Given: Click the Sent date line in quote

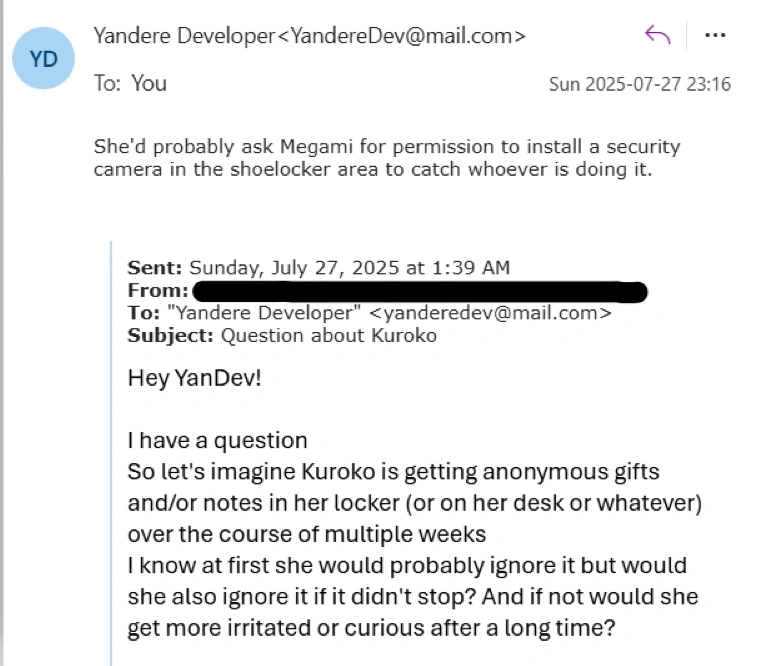Looking at the screenshot, I should pos(318,267).
